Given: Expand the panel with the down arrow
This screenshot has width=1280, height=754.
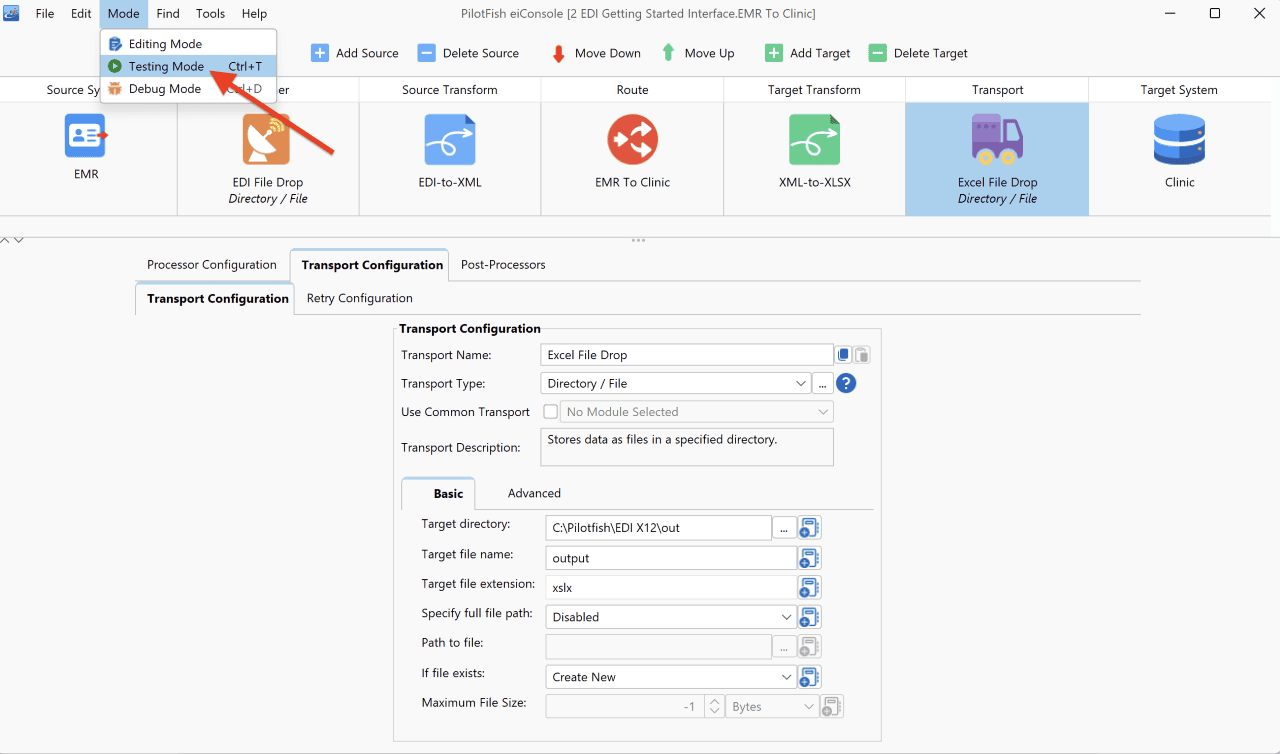Looking at the screenshot, I should click(18, 240).
